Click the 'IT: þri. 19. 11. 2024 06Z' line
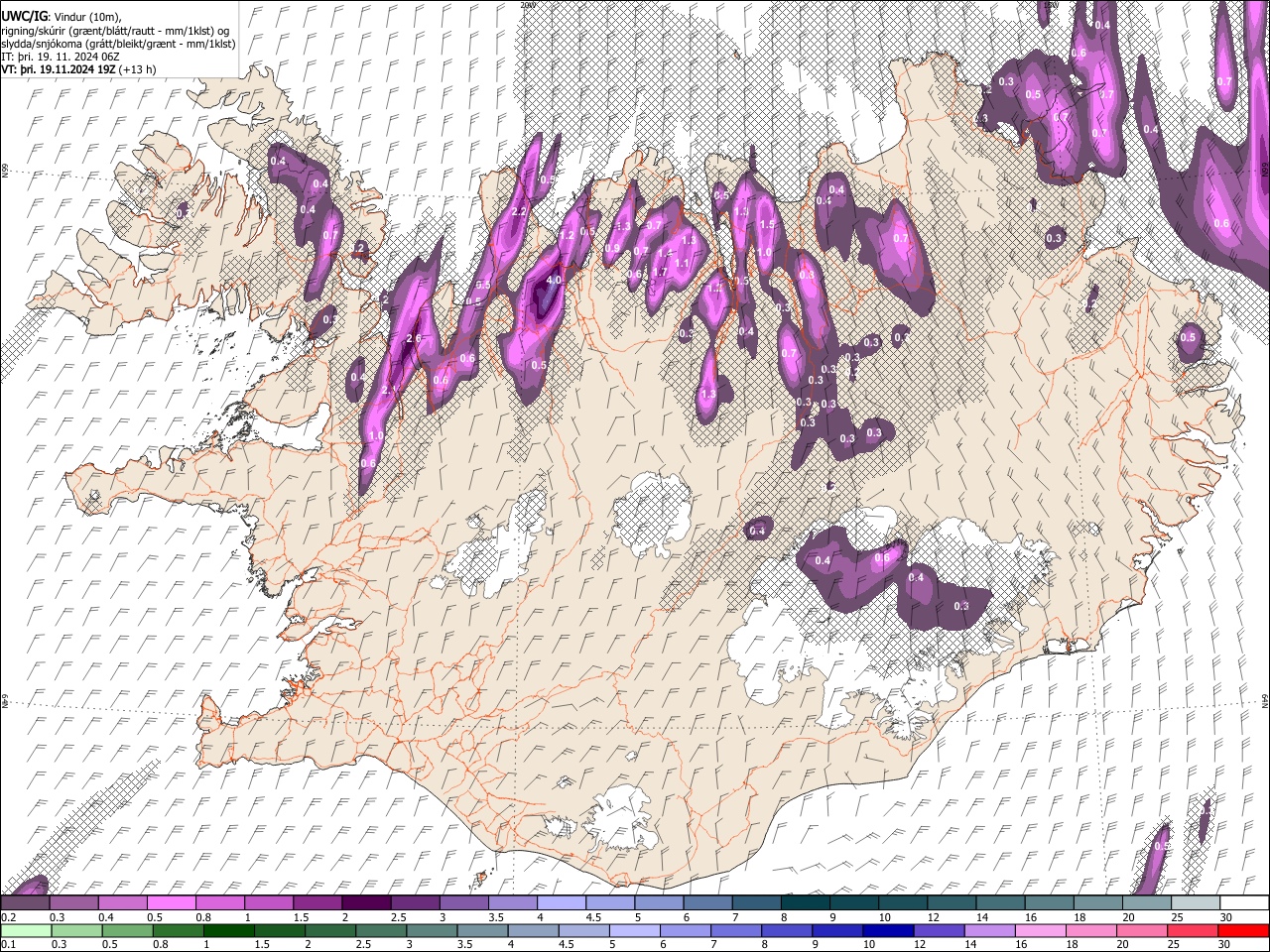Image resolution: width=1270 pixels, height=952 pixels. click(x=62, y=57)
